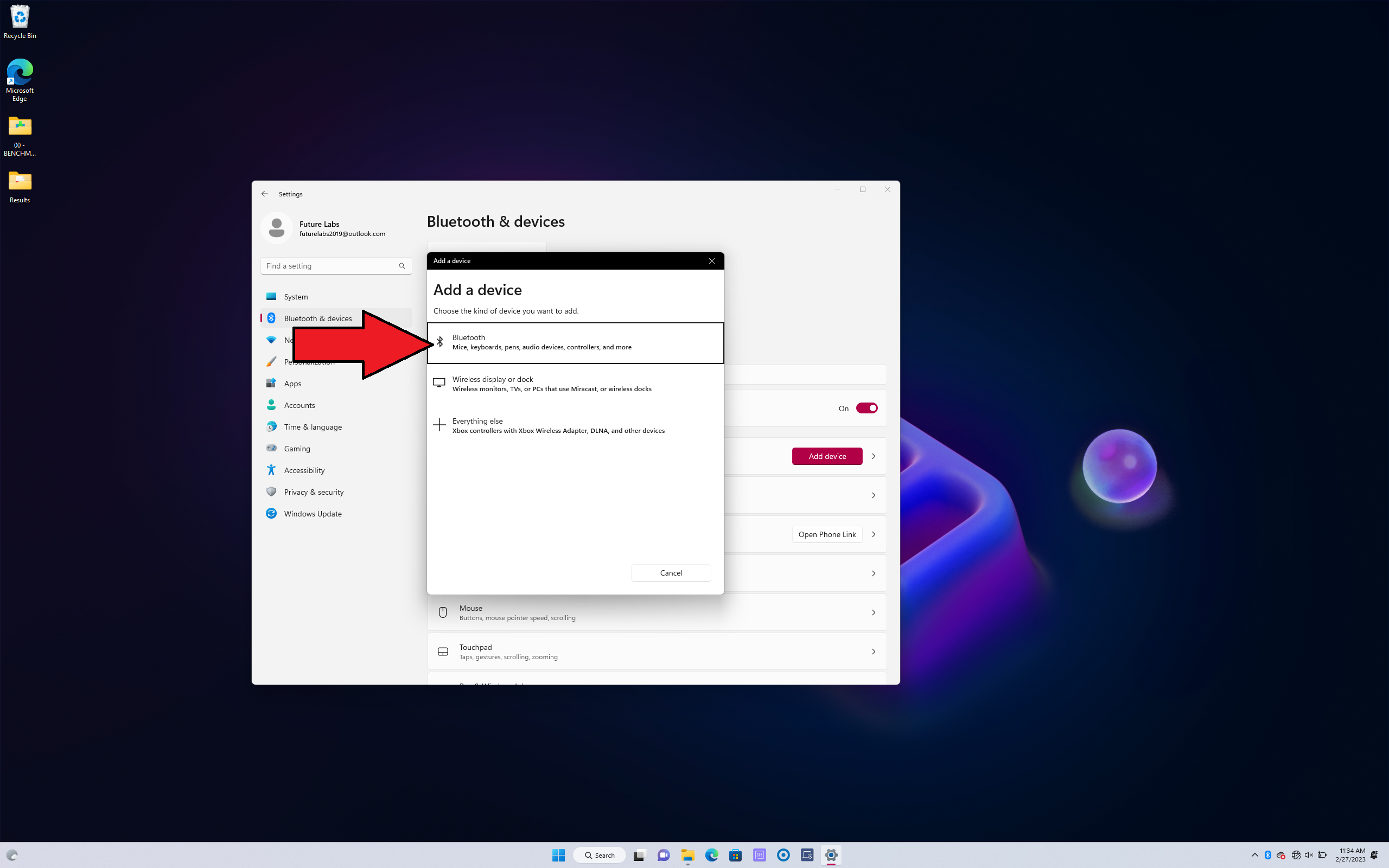Open Bluetooth & devices settings section
The image size is (1389, 868).
point(318,318)
